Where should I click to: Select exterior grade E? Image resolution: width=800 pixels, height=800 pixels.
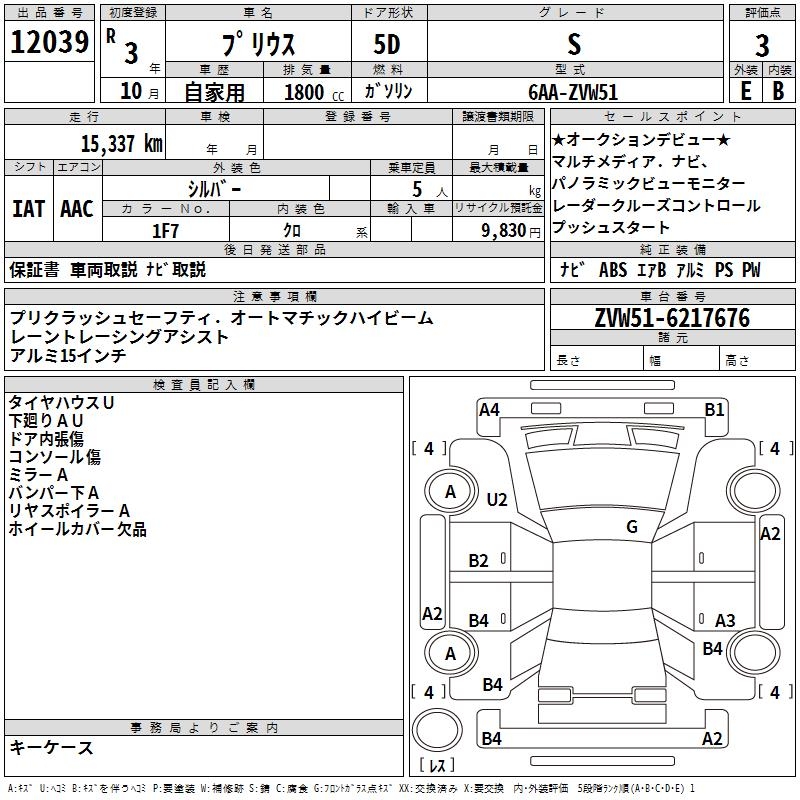pyautogui.click(x=745, y=90)
